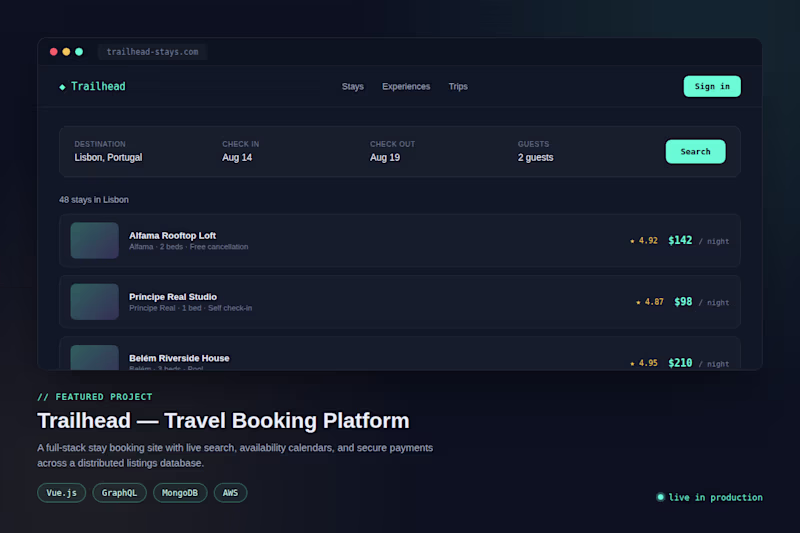Click the 4.92 rating value
The image size is (800, 533).
[648, 241]
